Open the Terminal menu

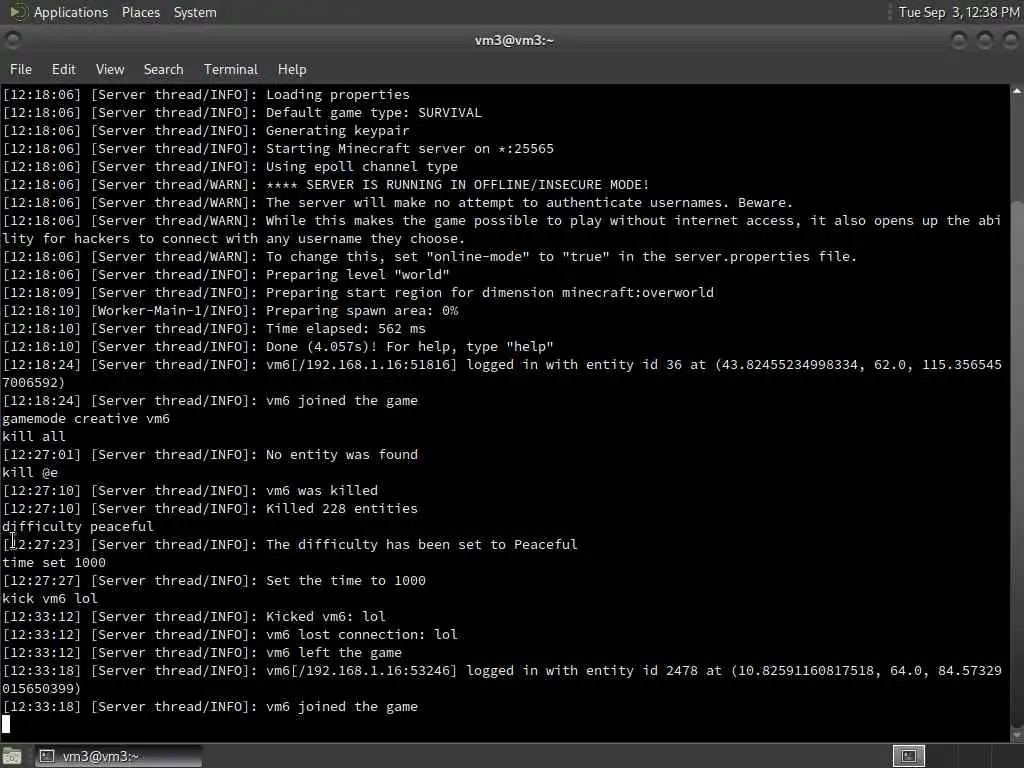tap(231, 69)
